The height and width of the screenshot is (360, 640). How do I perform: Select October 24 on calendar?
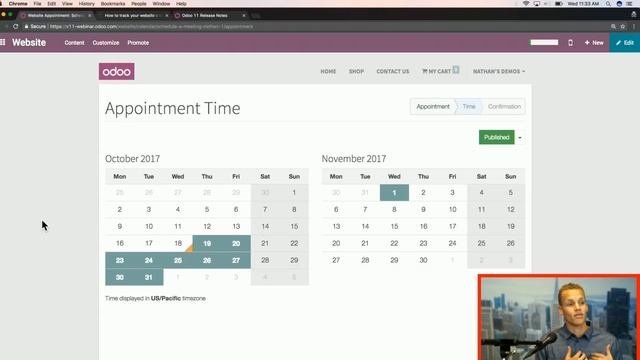coord(149,260)
